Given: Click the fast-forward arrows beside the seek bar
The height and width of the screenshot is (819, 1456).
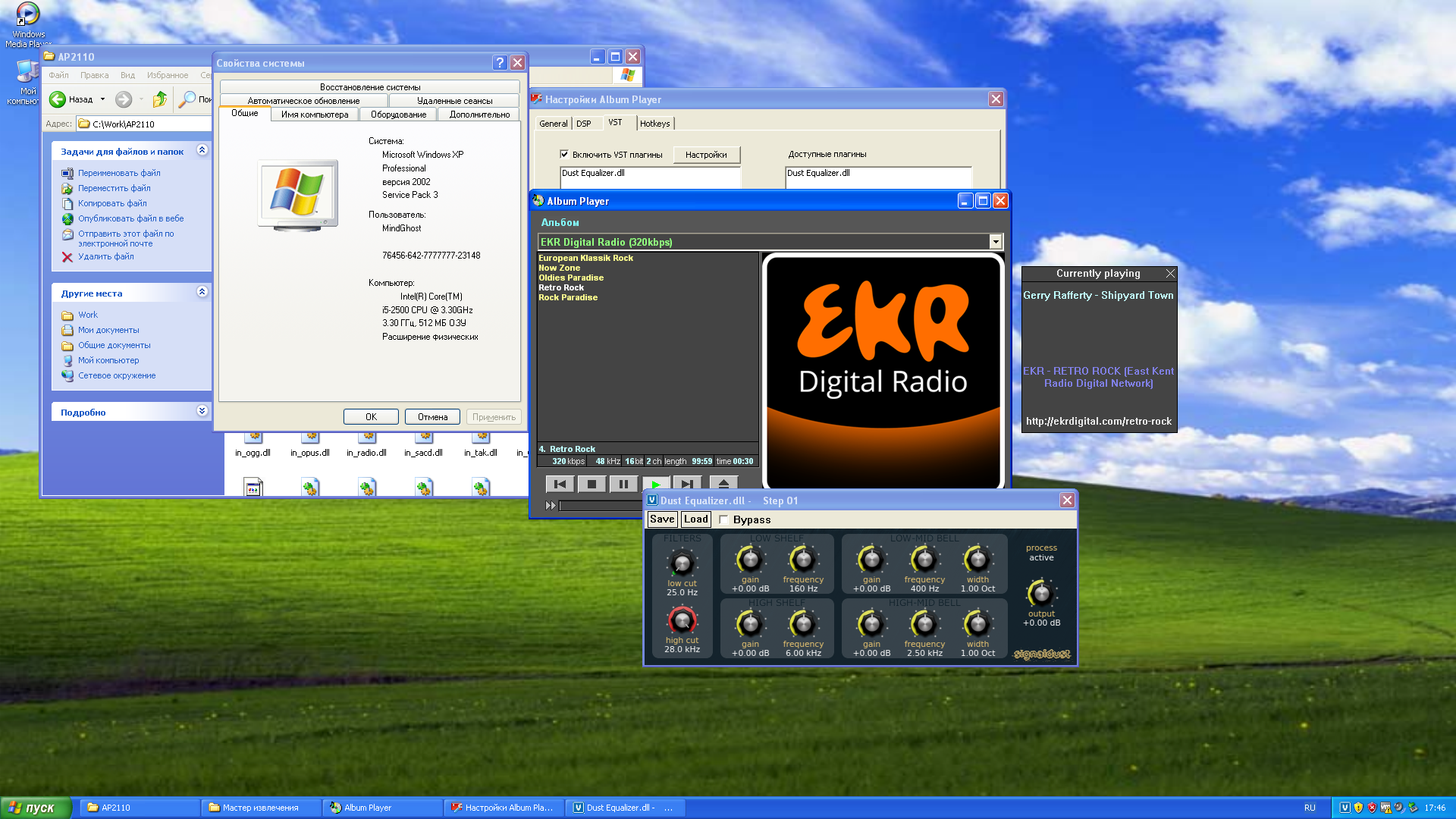Looking at the screenshot, I should [x=551, y=505].
